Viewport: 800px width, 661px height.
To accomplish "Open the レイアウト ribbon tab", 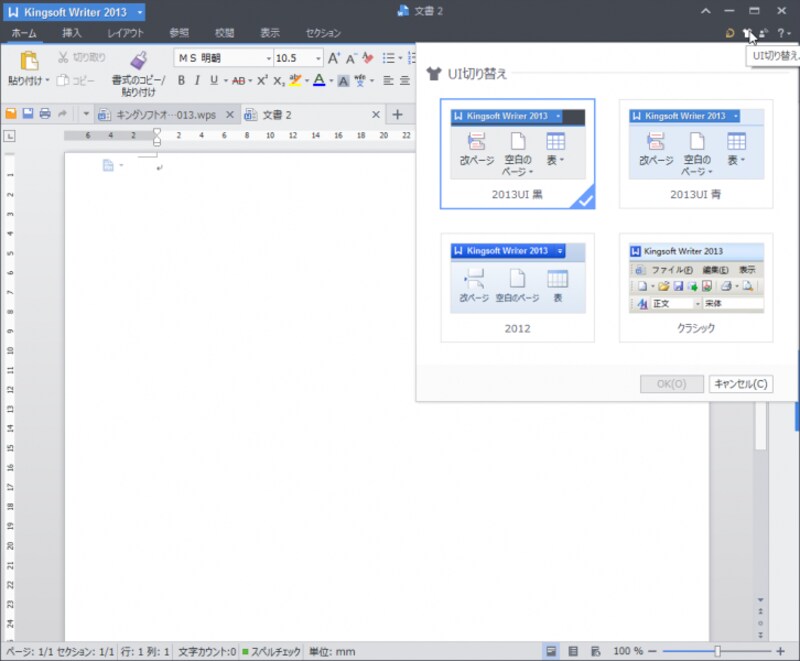I will pos(126,33).
